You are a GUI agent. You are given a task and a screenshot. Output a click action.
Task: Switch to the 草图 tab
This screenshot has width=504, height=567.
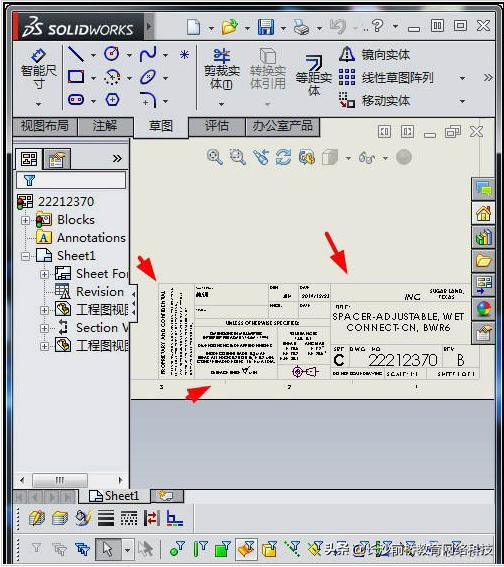point(161,127)
